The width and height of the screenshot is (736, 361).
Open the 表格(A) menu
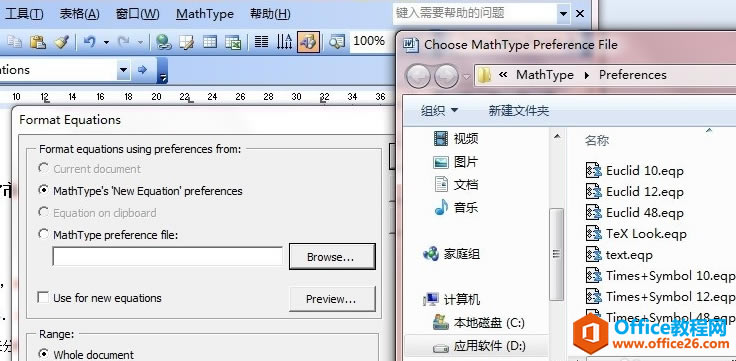(x=79, y=14)
